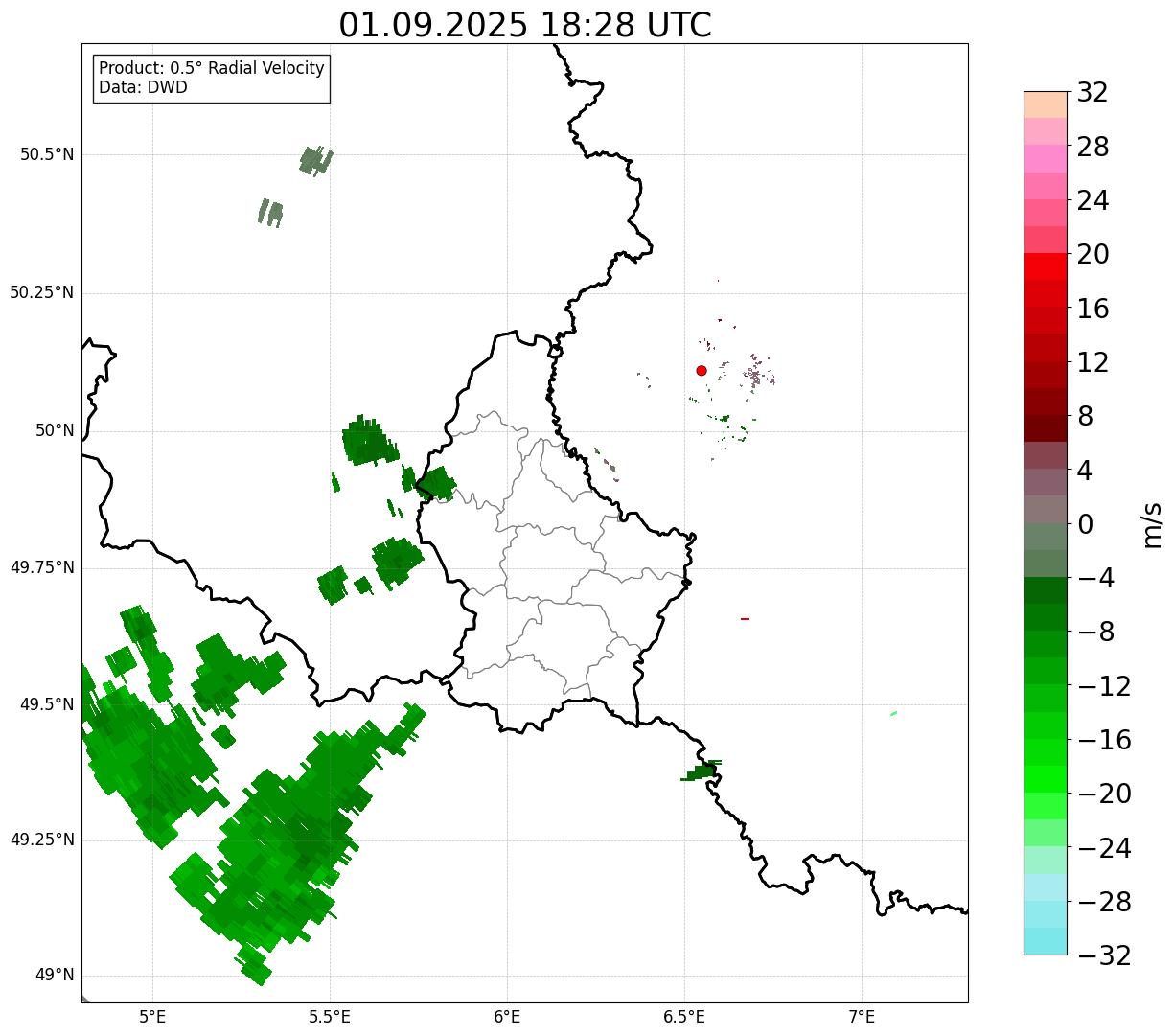Click the red radar site marker dot

pyautogui.click(x=702, y=371)
